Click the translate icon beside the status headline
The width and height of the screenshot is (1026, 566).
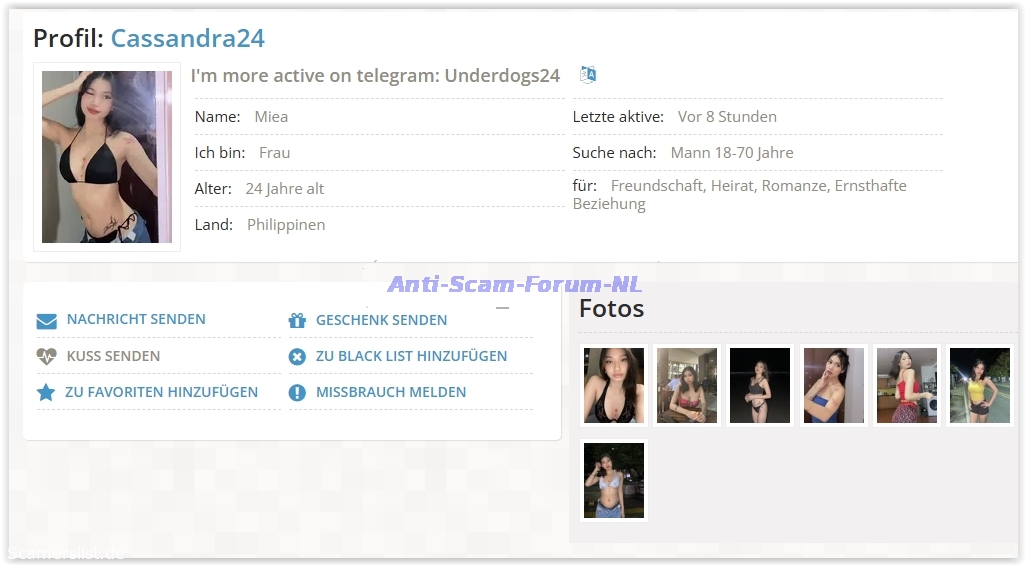(x=588, y=75)
